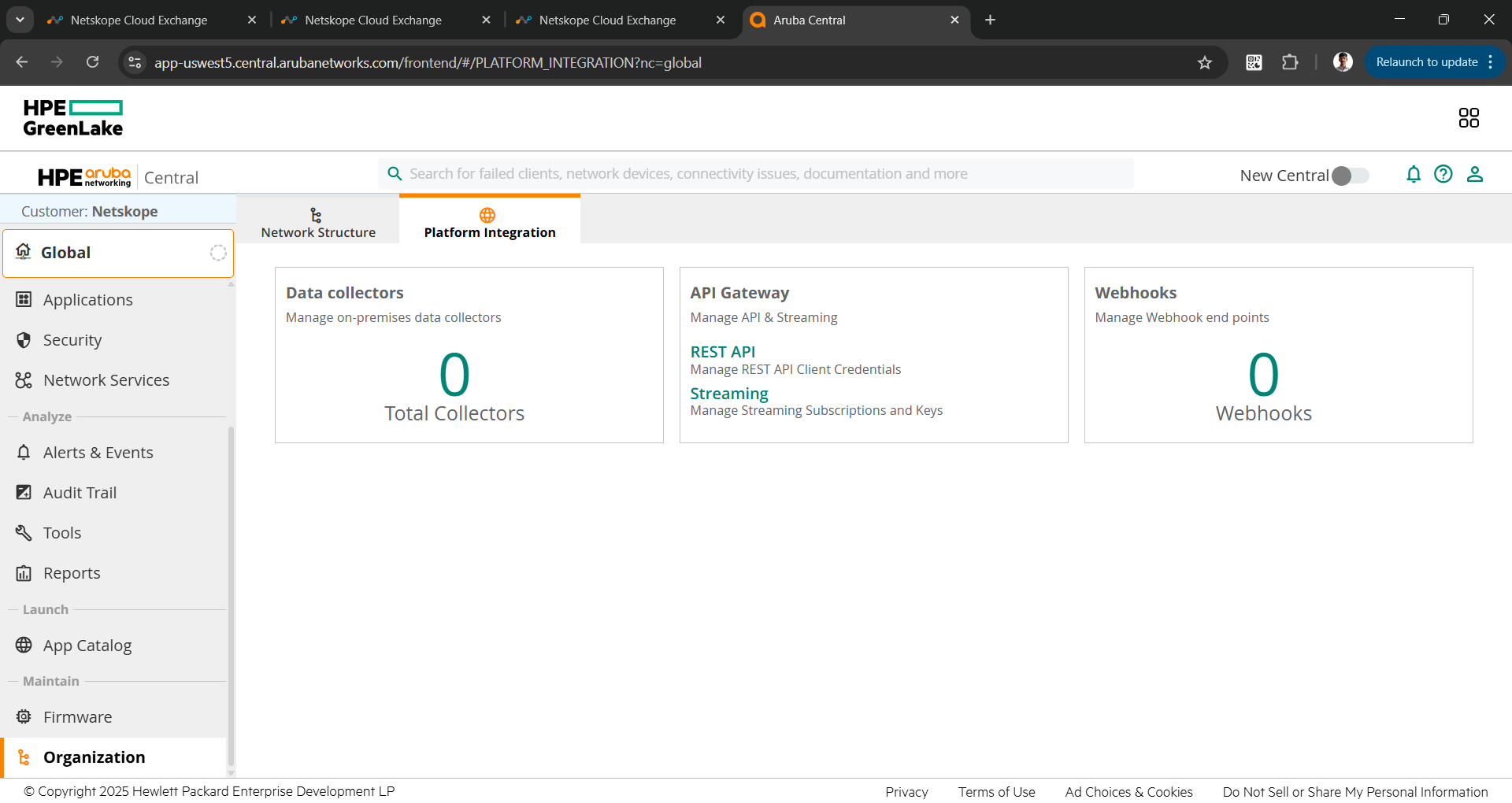The height and width of the screenshot is (803, 1512).
Task: Open the Chrome three-dot menu
Action: pyautogui.click(x=1491, y=62)
